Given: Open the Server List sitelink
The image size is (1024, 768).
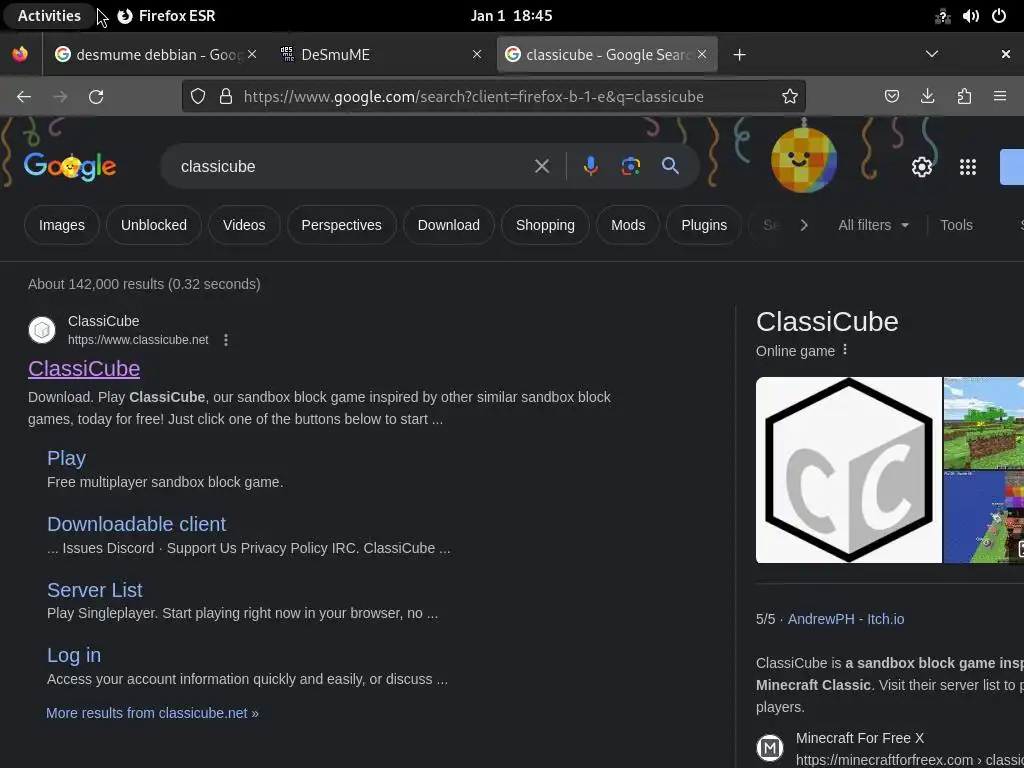Looking at the screenshot, I should click(x=95, y=590).
